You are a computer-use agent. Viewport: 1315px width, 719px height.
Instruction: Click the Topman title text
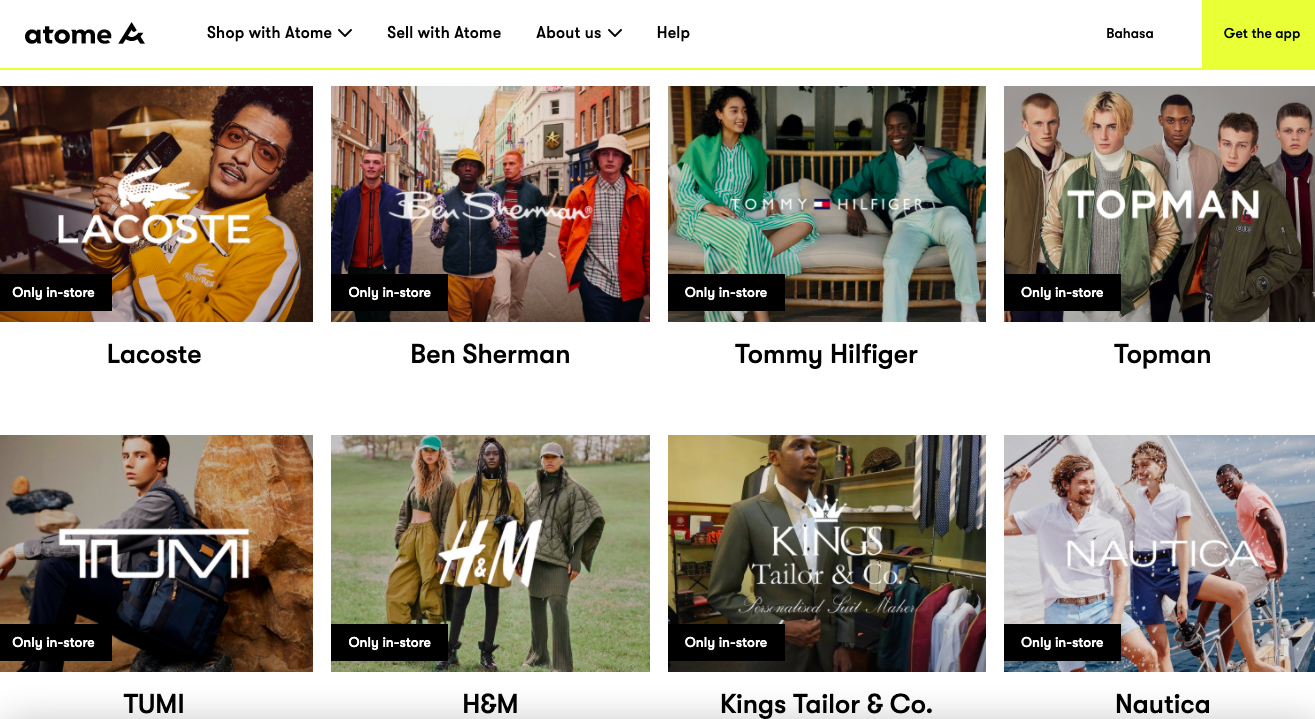(x=1162, y=355)
